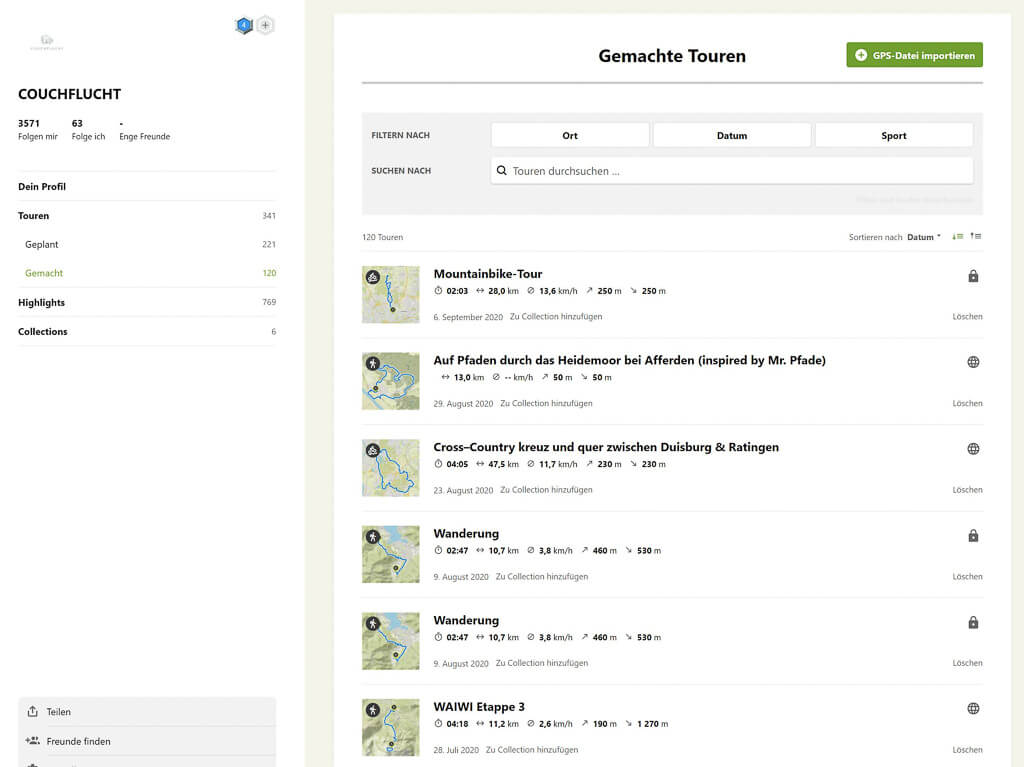Open the Highlights section in the sidebar
The image size is (1024, 767).
(x=41, y=302)
